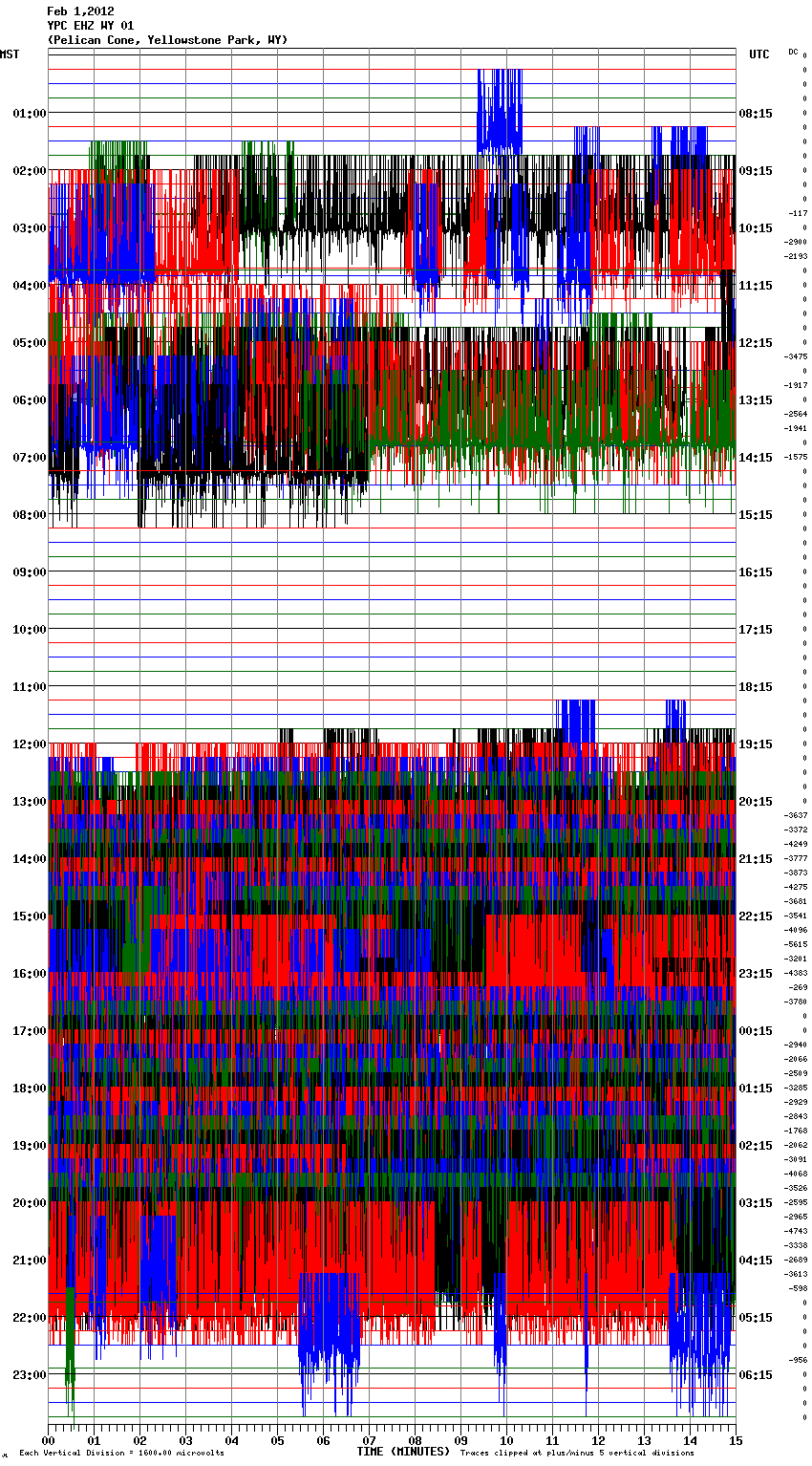
Task: Click the '14:15' UTC time label
Action: pos(756,457)
